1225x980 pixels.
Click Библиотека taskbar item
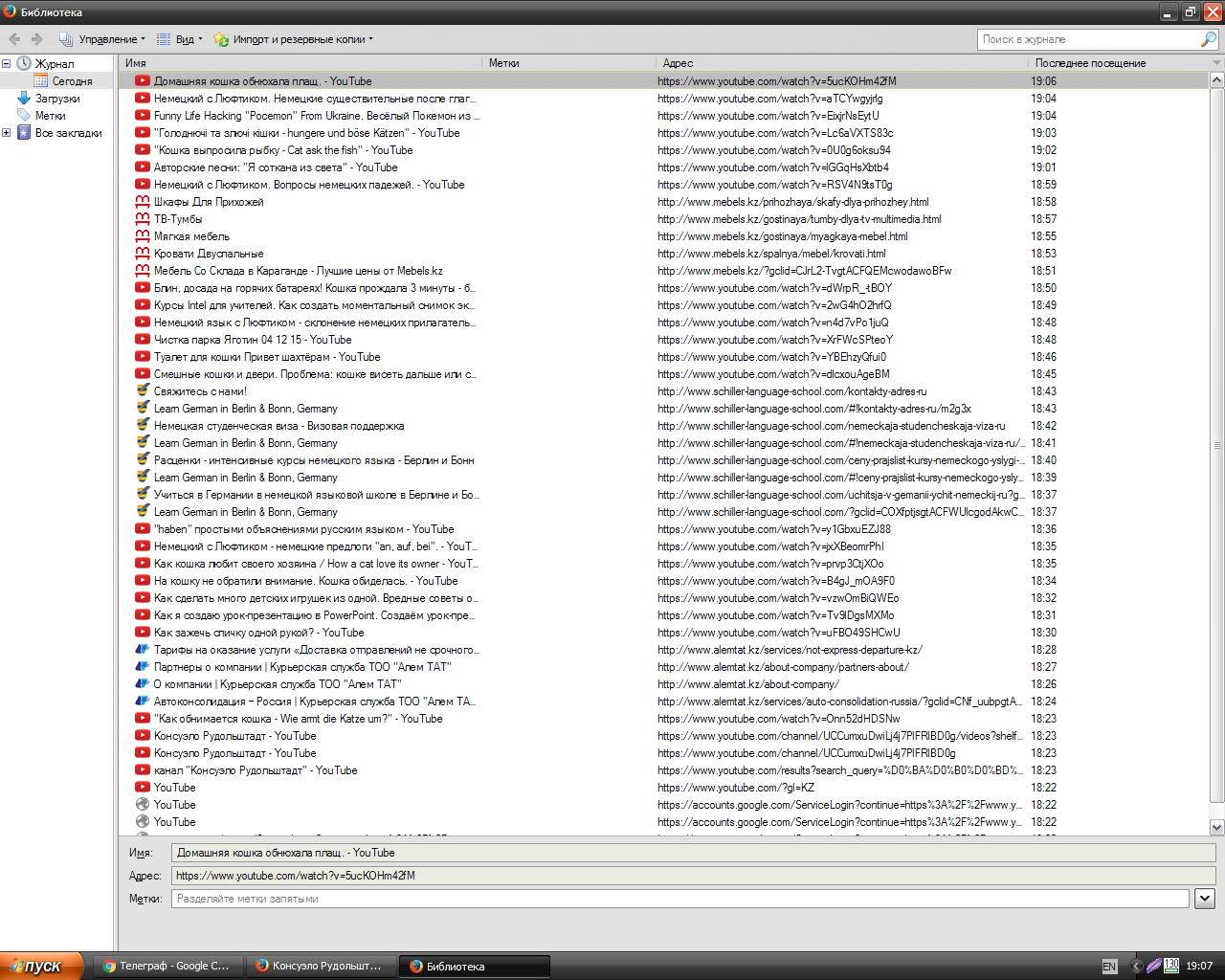pyautogui.click(x=475, y=966)
